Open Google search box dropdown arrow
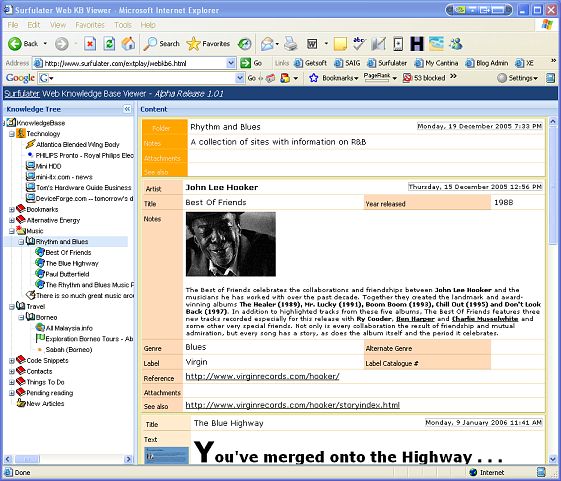This screenshot has width=561, height=481. (x=240, y=78)
